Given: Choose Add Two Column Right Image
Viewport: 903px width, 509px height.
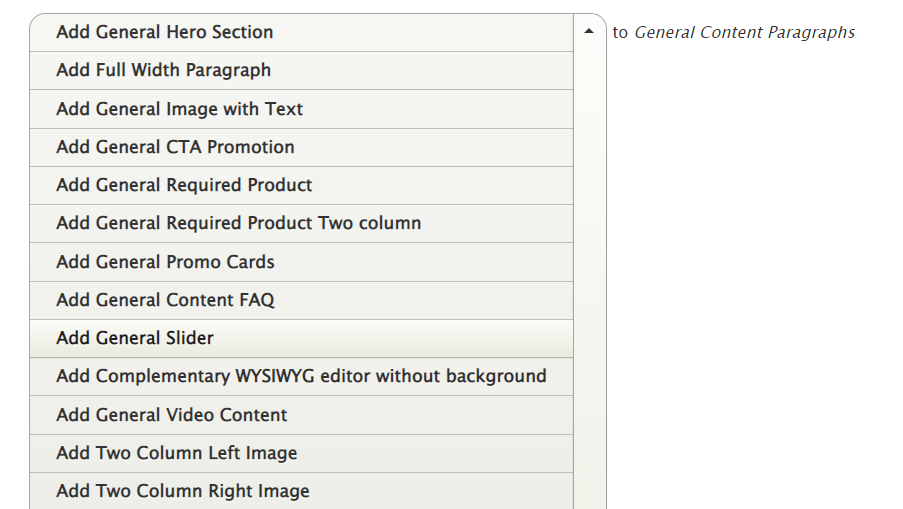Looking at the screenshot, I should pos(183,491).
